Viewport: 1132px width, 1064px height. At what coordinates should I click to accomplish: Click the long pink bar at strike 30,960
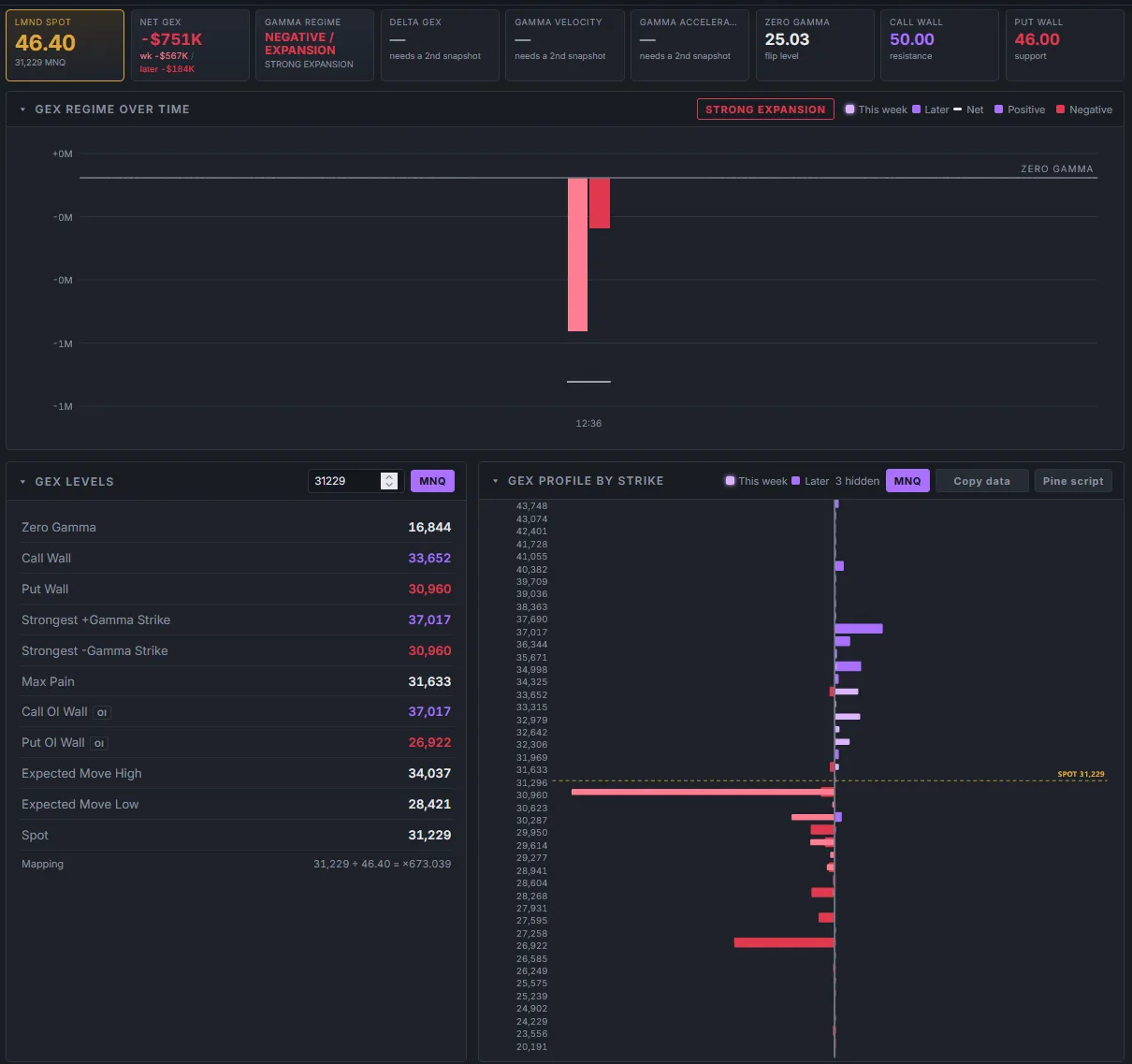pyautogui.click(x=703, y=792)
